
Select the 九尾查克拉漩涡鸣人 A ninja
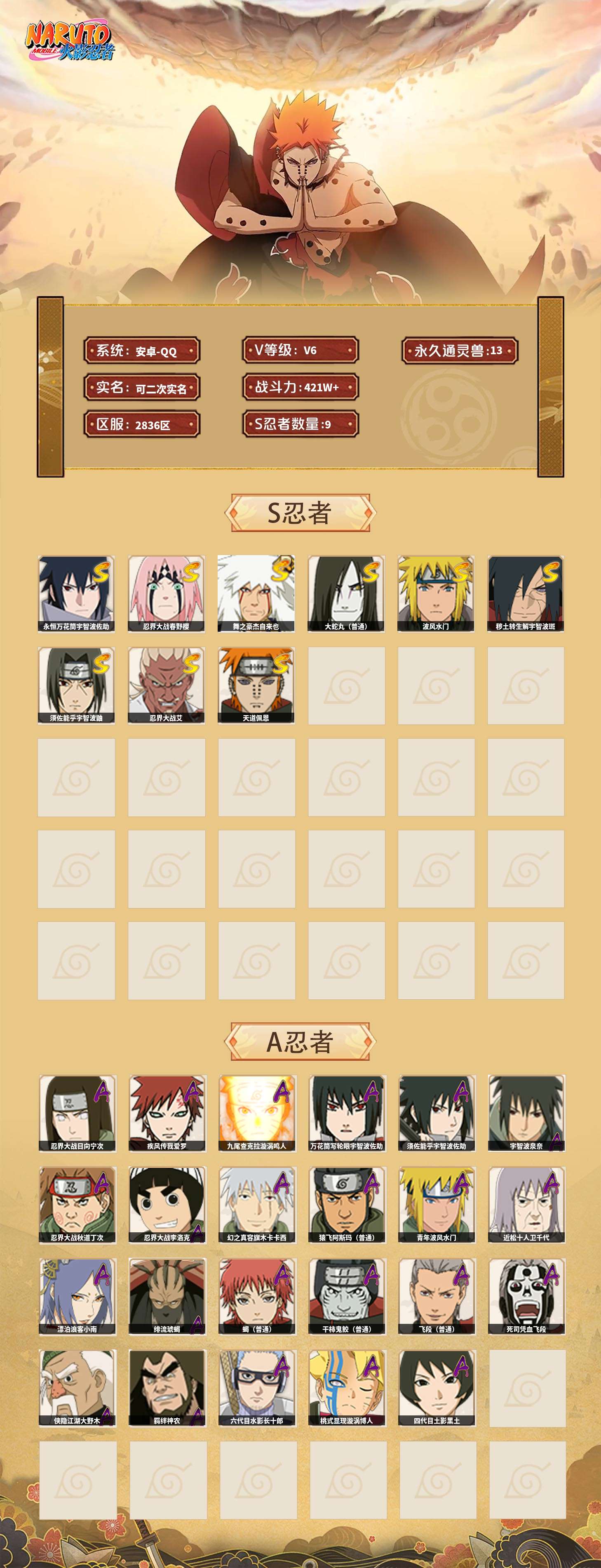coord(257,1113)
